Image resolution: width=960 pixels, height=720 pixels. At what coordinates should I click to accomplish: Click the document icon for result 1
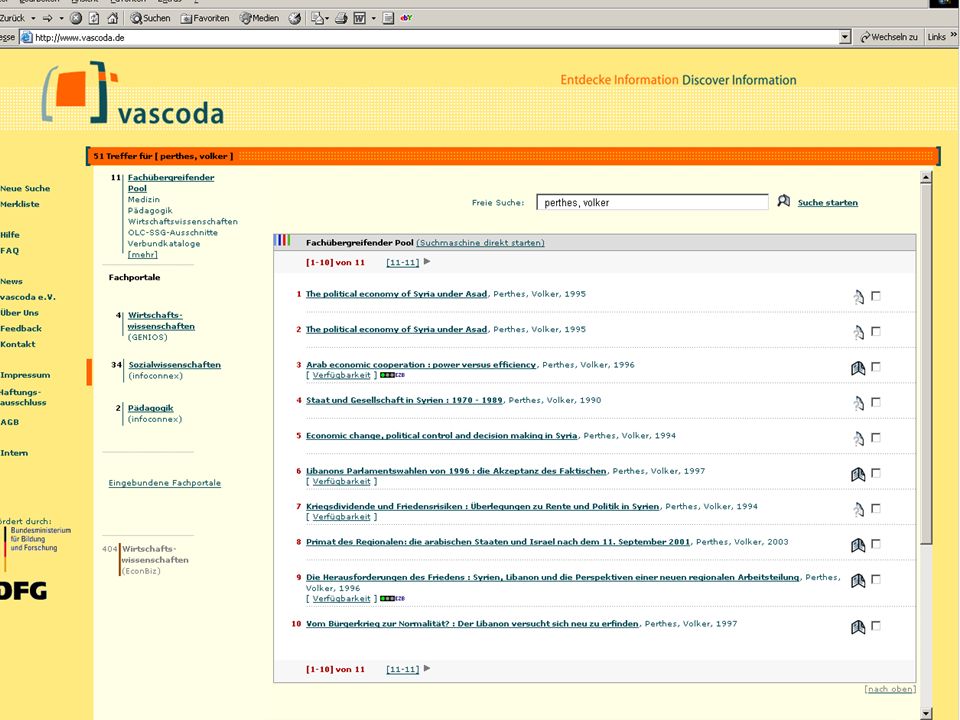pos(858,297)
